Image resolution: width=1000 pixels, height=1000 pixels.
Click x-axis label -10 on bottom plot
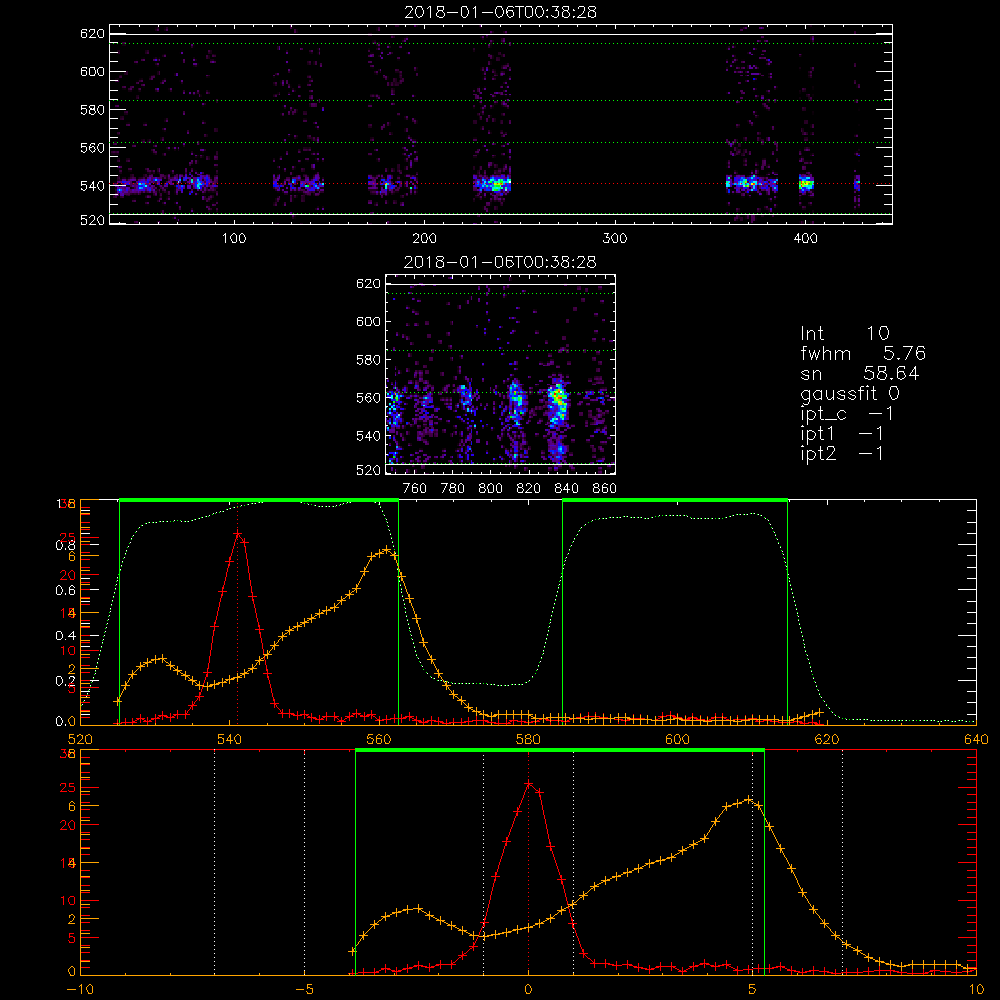click(80, 990)
